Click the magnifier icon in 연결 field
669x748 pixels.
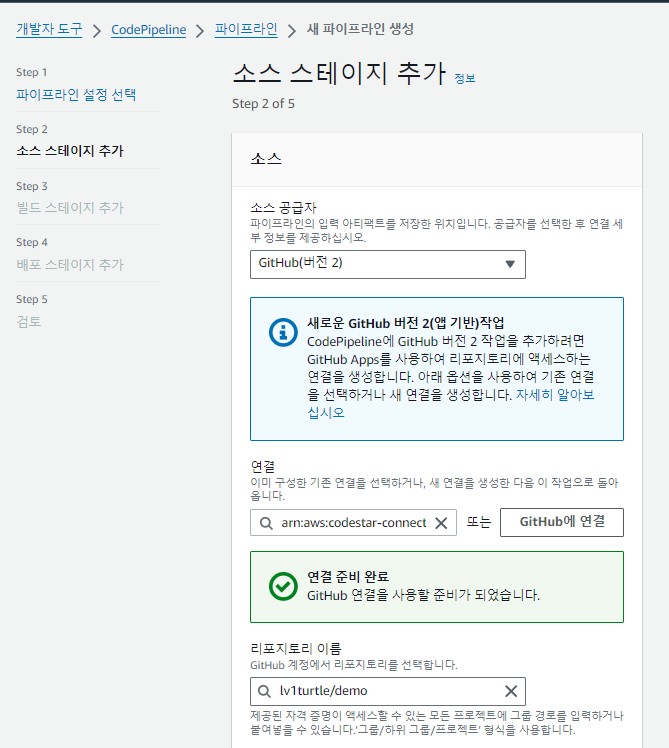pos(266,523)
